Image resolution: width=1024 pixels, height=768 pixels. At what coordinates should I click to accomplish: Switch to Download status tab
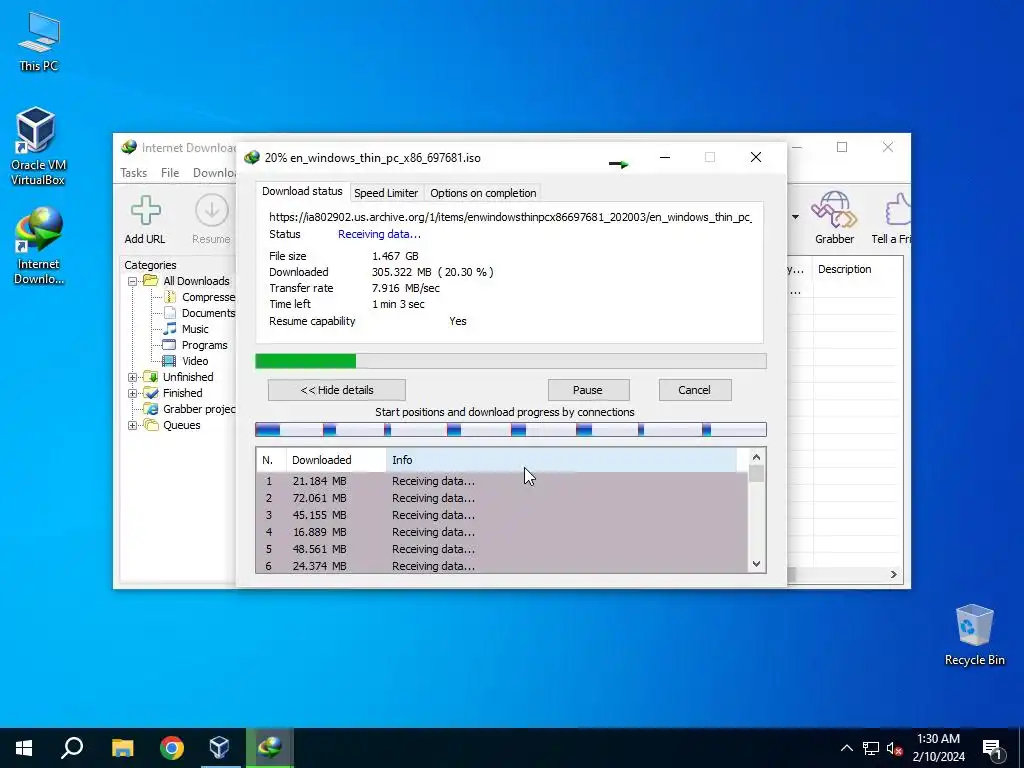302,191
